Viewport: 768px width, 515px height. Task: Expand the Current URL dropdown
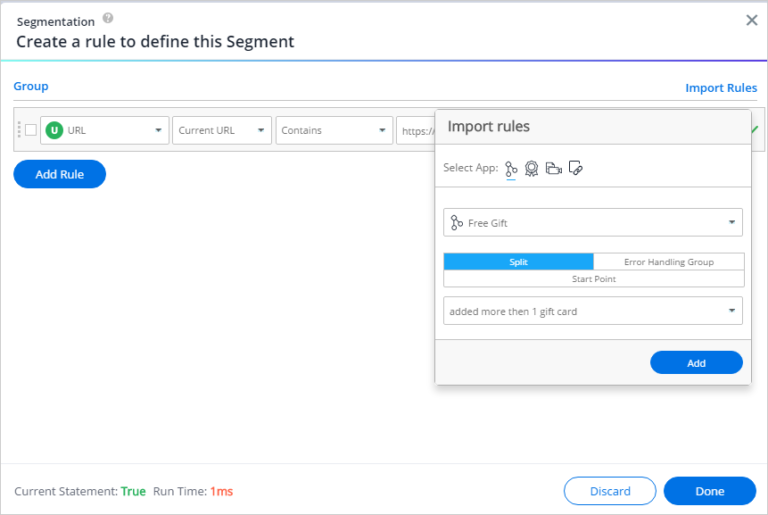(x=222, y=130)
